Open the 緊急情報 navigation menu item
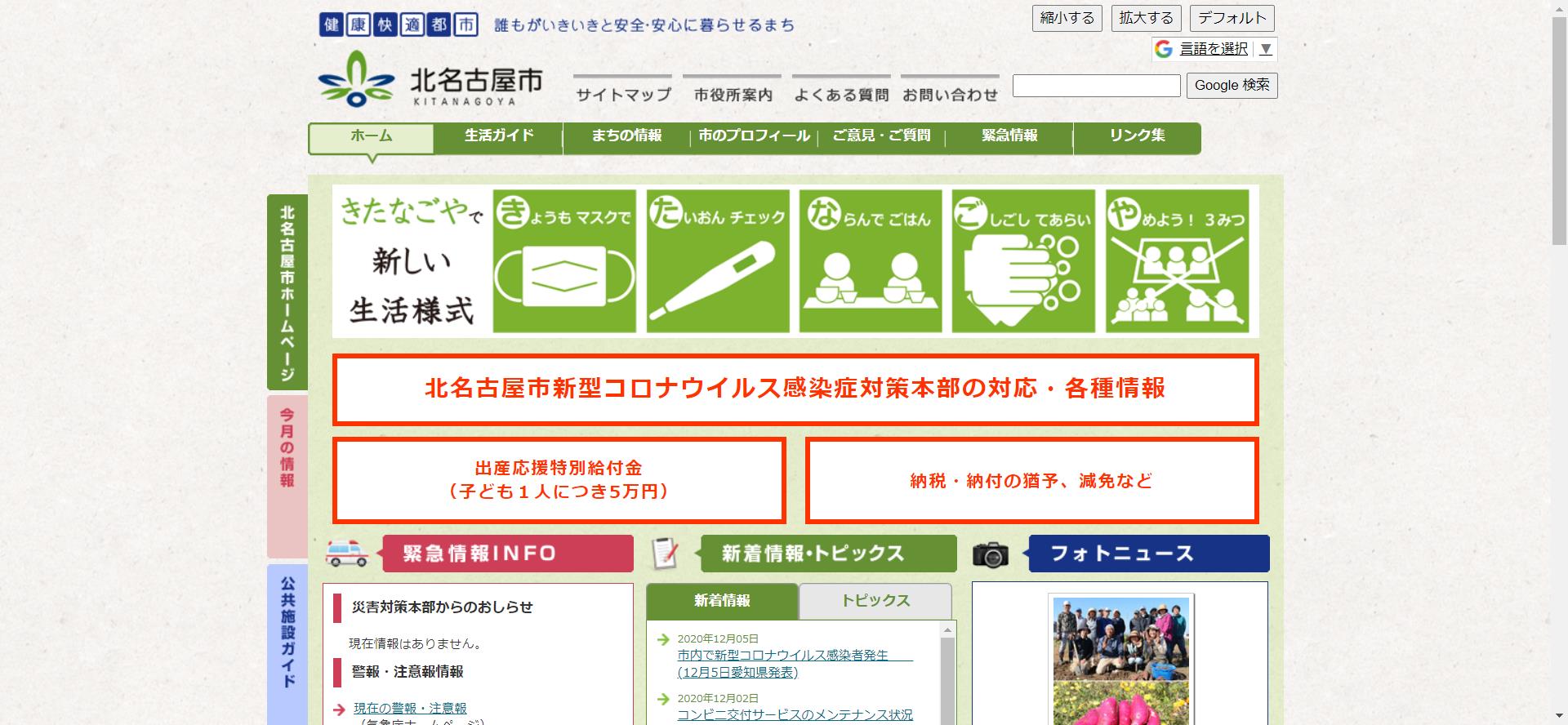 coord(1009,136)
